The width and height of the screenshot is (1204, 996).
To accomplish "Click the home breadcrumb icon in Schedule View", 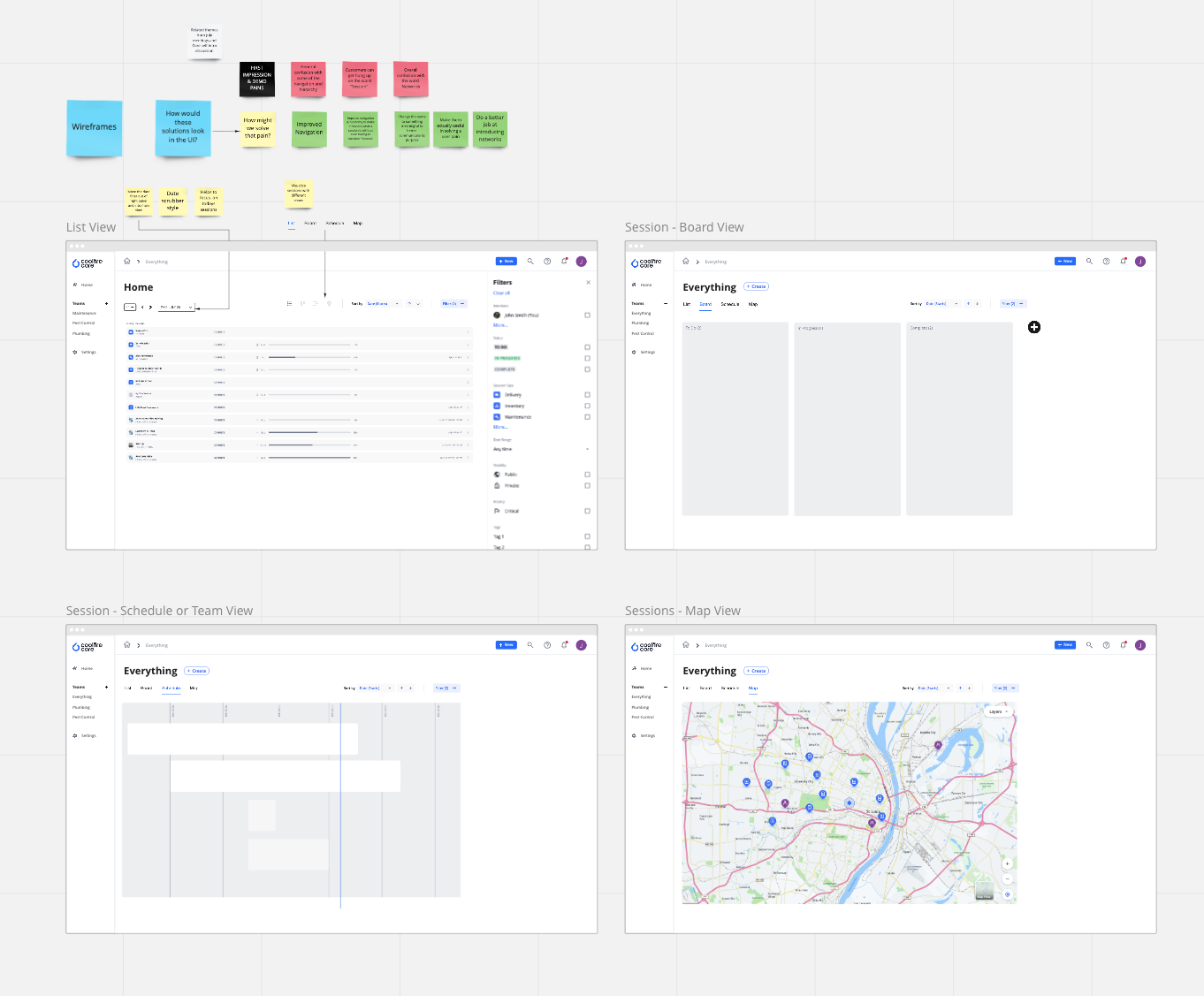I will [x=127, y=645].
